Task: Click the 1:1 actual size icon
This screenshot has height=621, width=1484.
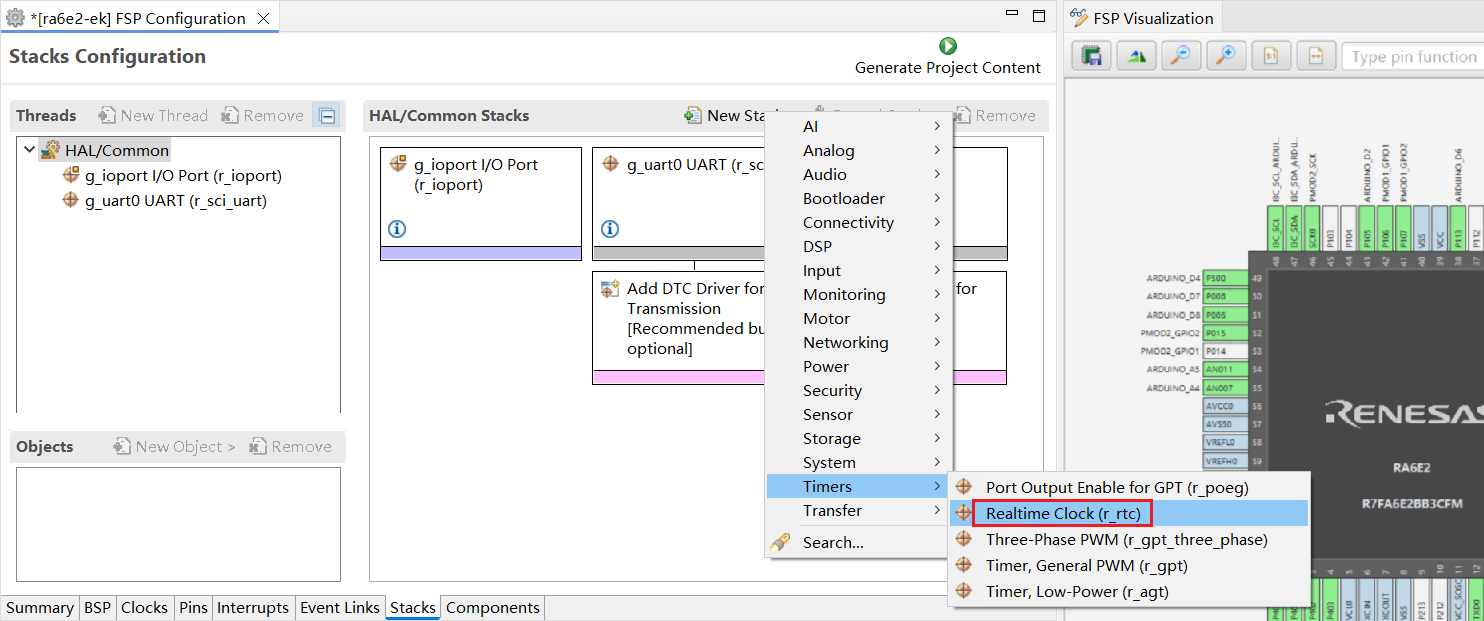Action: pyautogui.click(x=1271, y=56)
